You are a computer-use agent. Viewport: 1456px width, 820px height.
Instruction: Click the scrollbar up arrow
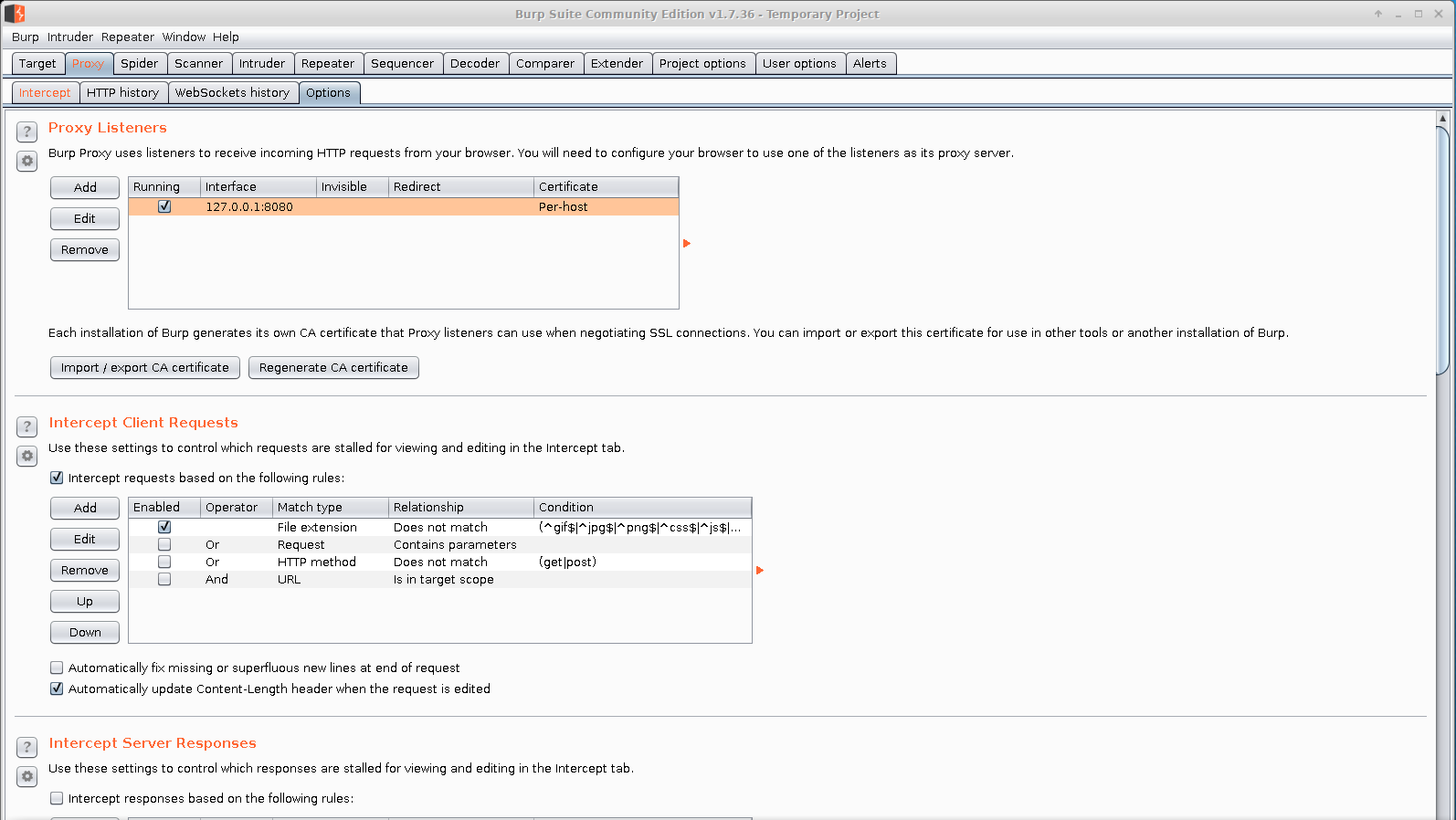pyautogui.click(x=1443, y=119)
